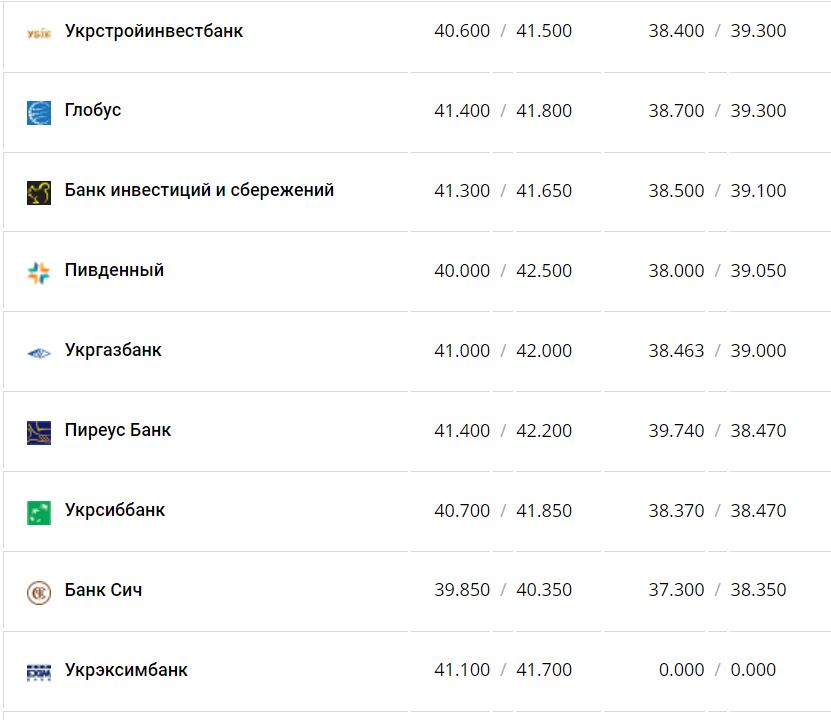Viewport: 831px width, 720px height.
Task: Open the Глобус bank details
Action: [94, 110]
